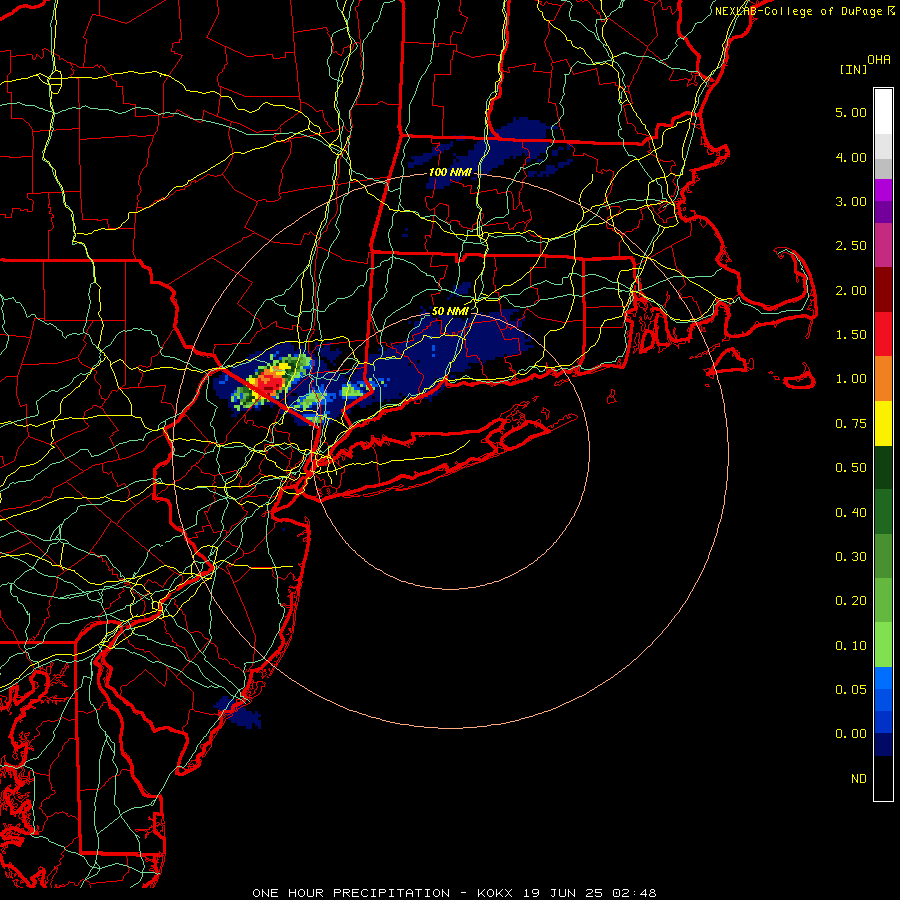
Task: Select the 0.05 legend value
Action: pyautogui.click(x=851, y=690)
